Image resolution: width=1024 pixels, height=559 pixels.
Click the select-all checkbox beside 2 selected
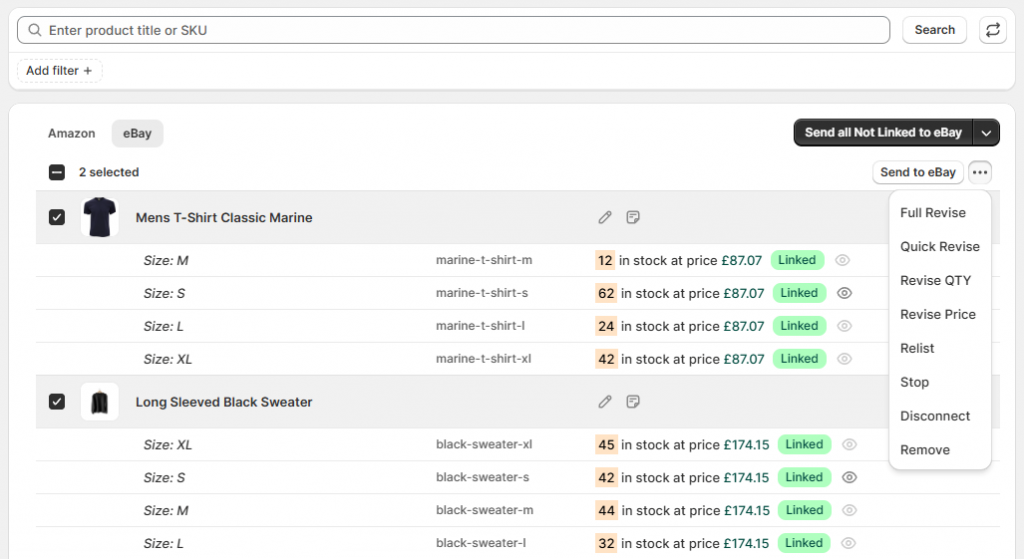point(57,172)
